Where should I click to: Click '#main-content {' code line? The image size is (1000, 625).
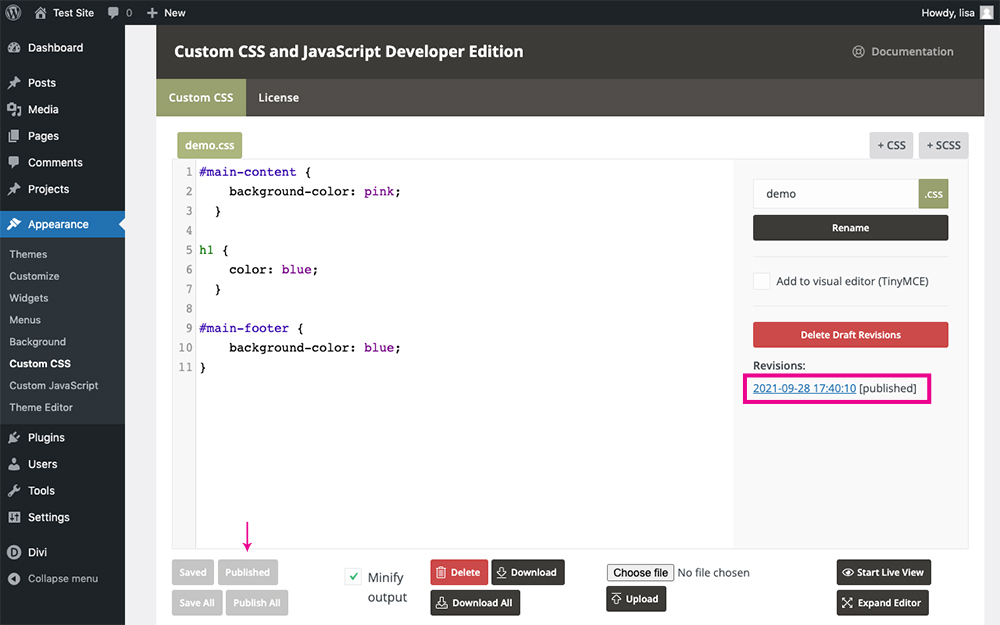255,172
